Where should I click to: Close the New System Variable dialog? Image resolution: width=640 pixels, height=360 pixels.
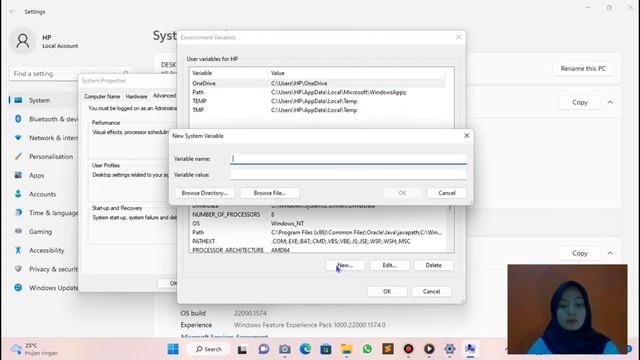[467, 136]
